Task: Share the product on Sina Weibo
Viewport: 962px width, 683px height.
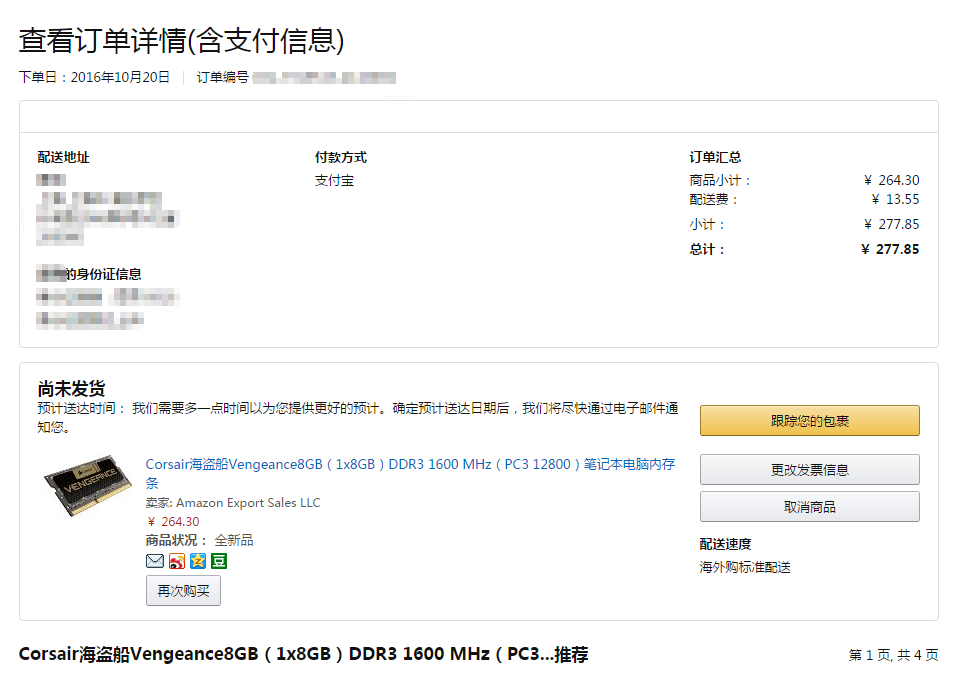Action: (x=177, y=561)
